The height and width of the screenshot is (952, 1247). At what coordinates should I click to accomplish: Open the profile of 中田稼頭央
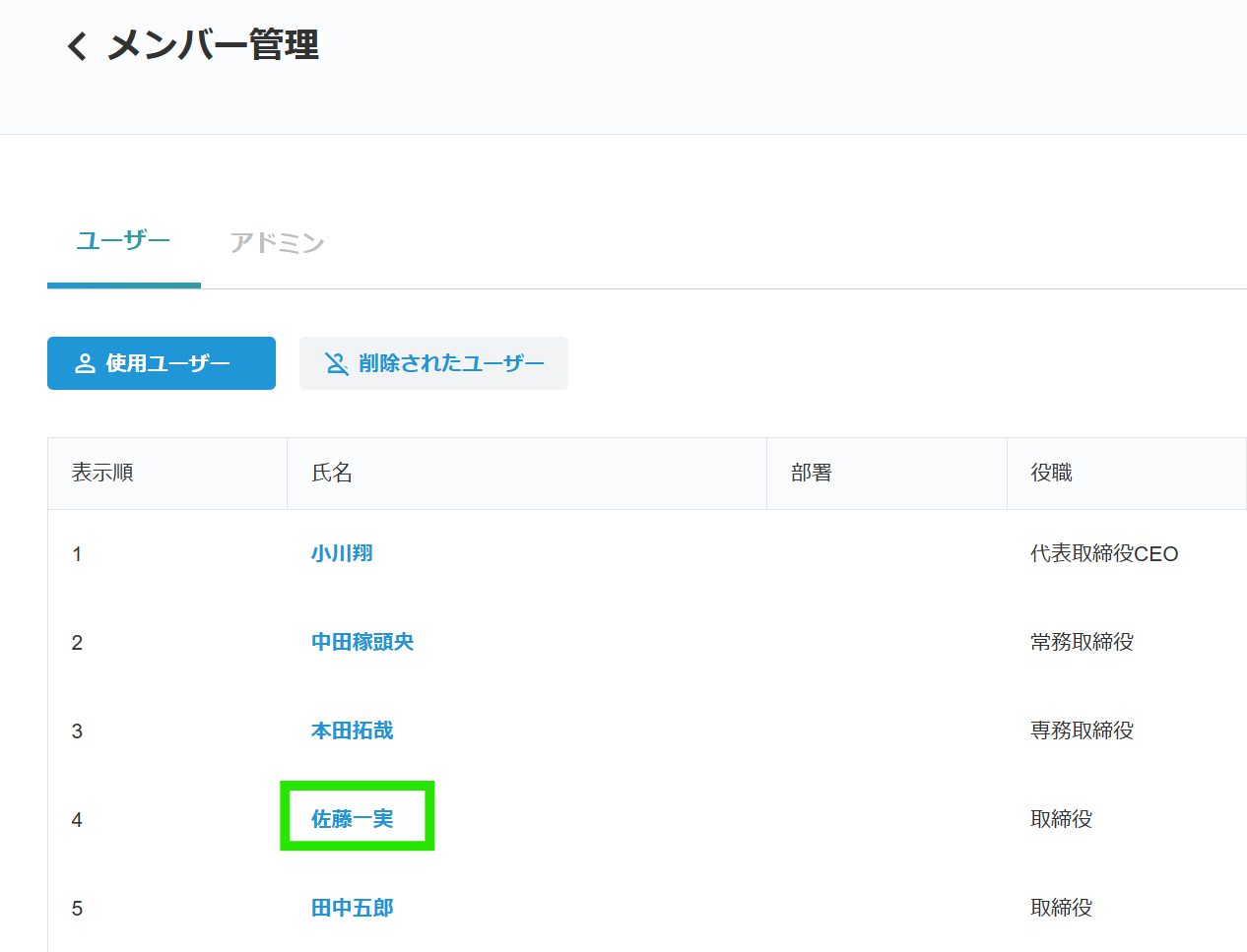361,641
